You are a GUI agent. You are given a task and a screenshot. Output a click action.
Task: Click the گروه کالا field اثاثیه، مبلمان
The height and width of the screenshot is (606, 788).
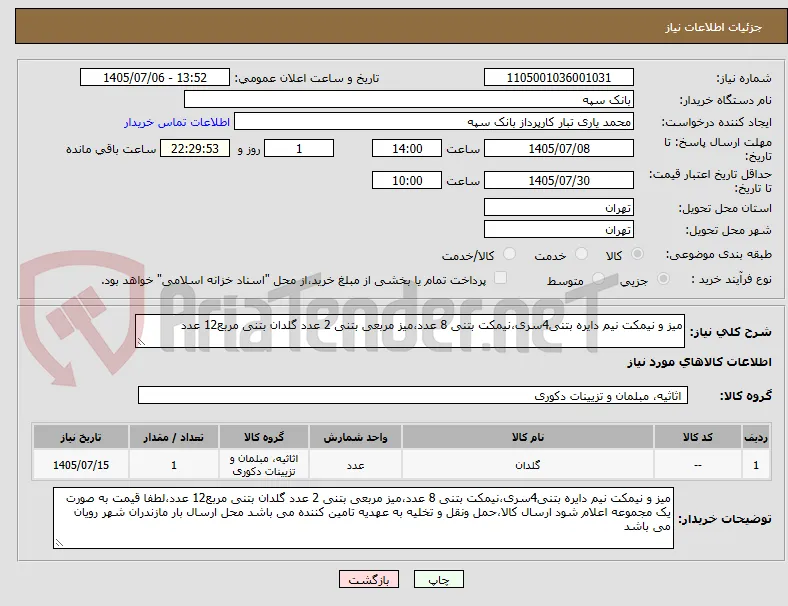tap(413, 395)
